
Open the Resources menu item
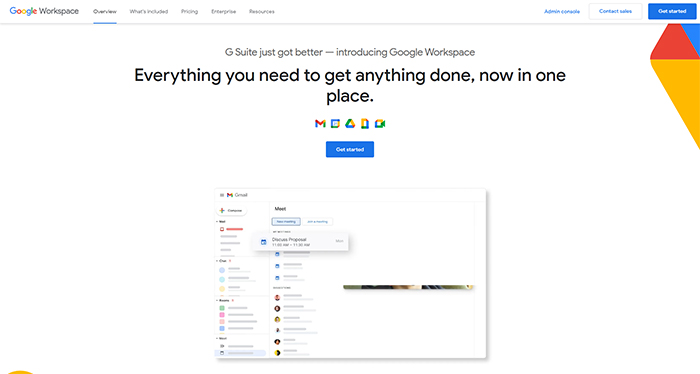click(x=262, y=12)
